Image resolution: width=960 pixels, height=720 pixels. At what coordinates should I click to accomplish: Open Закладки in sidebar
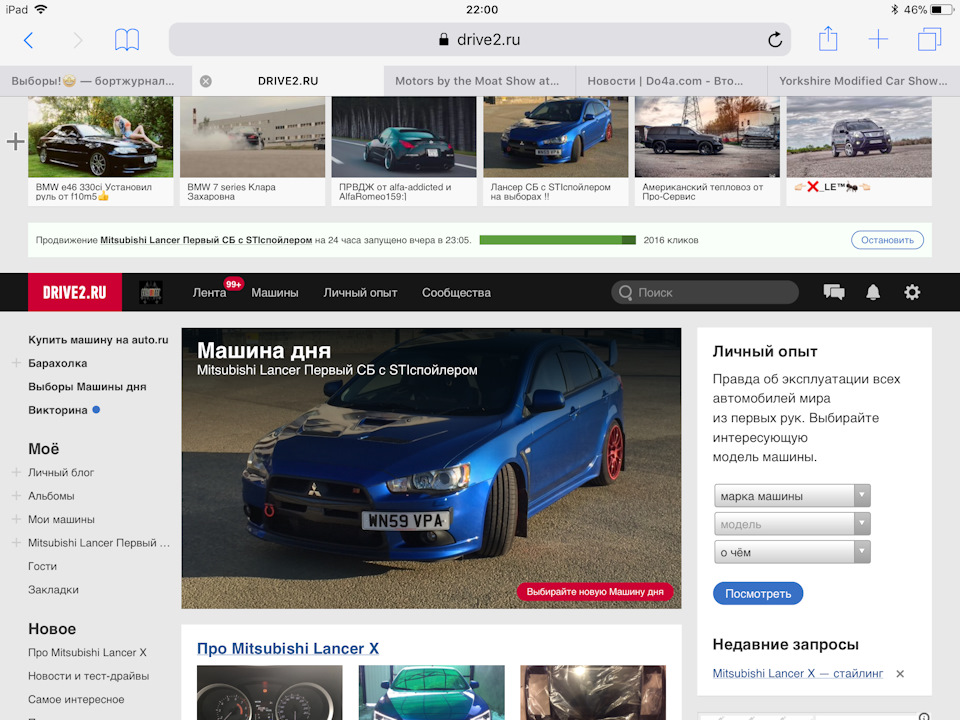(53, 590)
